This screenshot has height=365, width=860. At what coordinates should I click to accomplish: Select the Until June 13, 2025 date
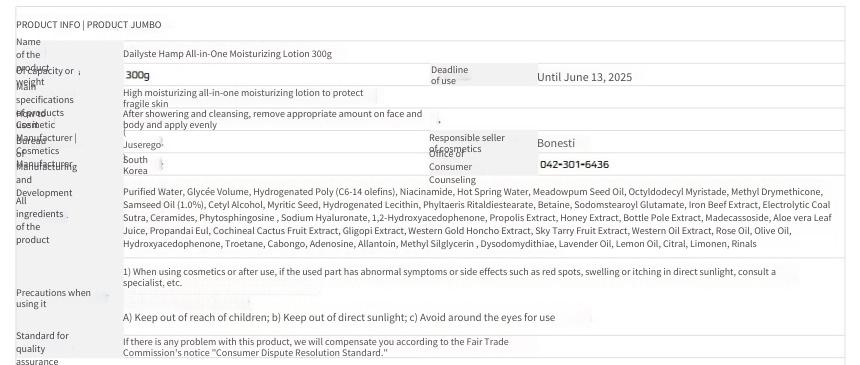coord(584,77)
